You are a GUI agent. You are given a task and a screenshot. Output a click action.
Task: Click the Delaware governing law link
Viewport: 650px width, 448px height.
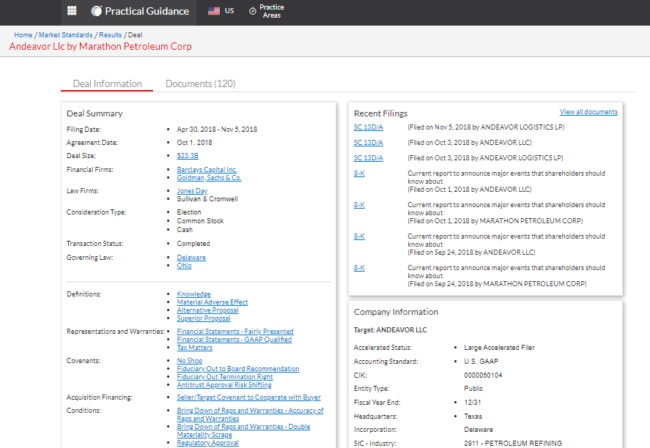coord(191,257)
